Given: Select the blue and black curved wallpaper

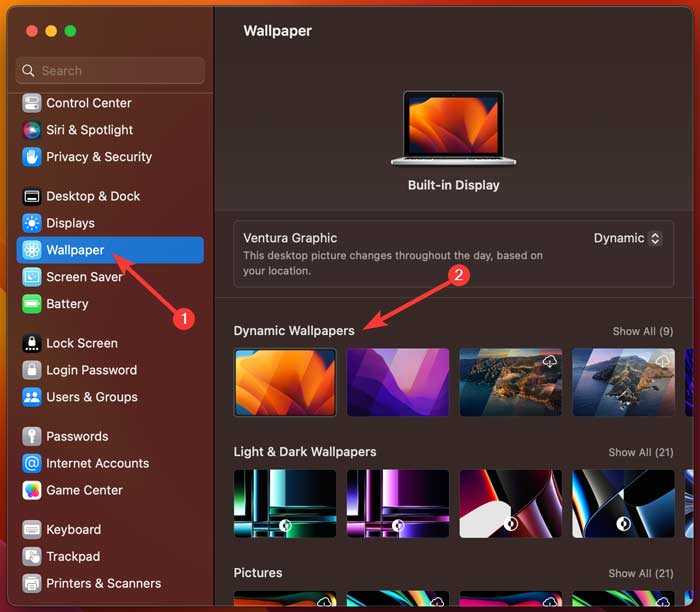Looking at the screenshot, I should pyautogui.click(x=624, y=503).
